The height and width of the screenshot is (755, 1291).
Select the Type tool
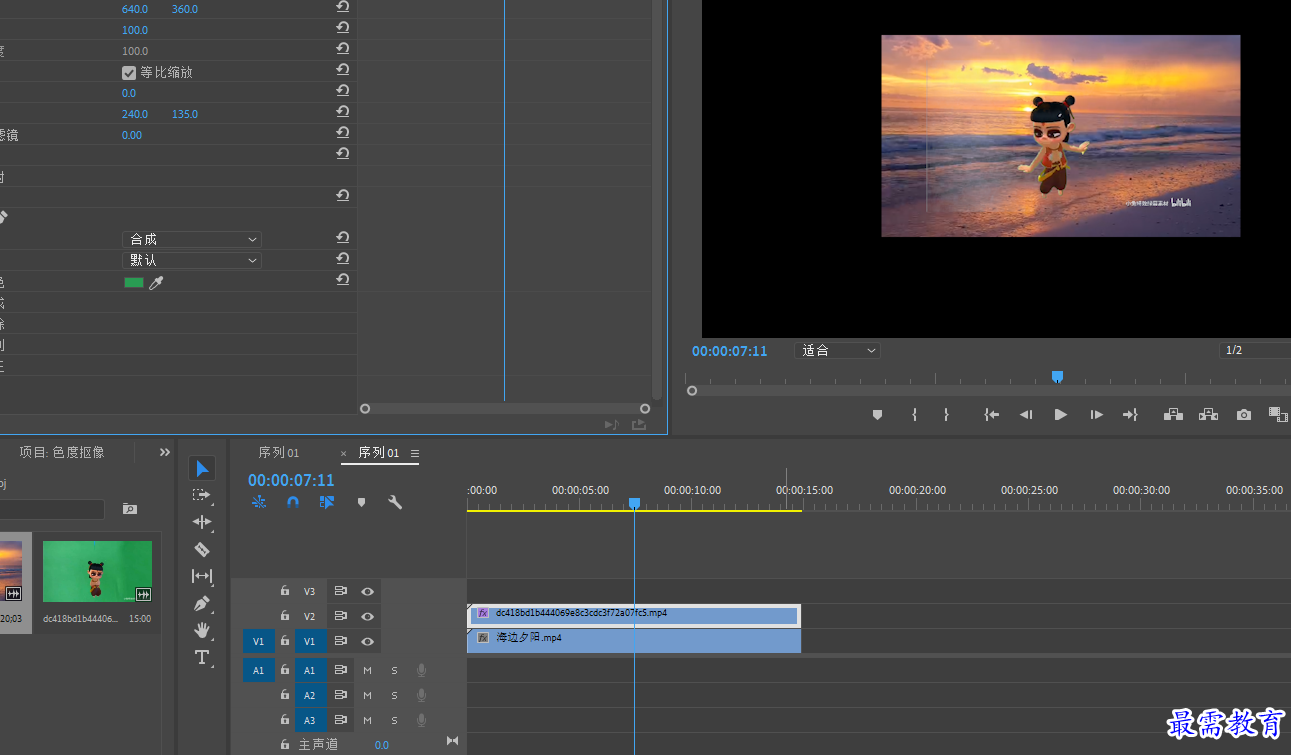coord(202,657)
